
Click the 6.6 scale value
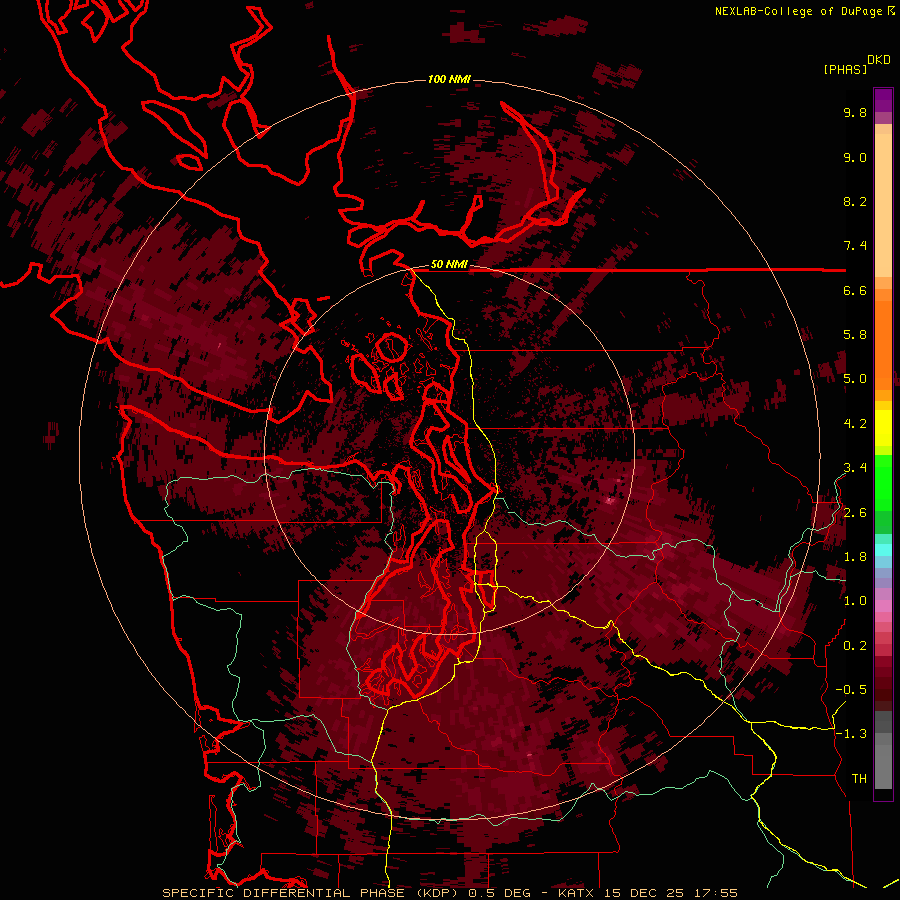[x=855, y=290]
